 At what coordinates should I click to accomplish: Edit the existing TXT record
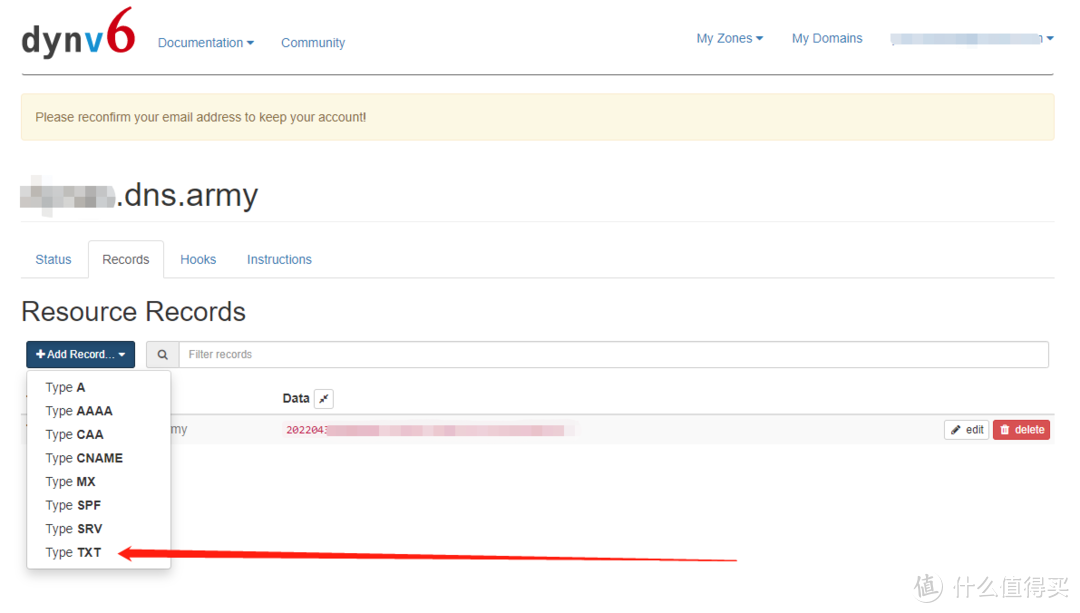pos(967,430)
